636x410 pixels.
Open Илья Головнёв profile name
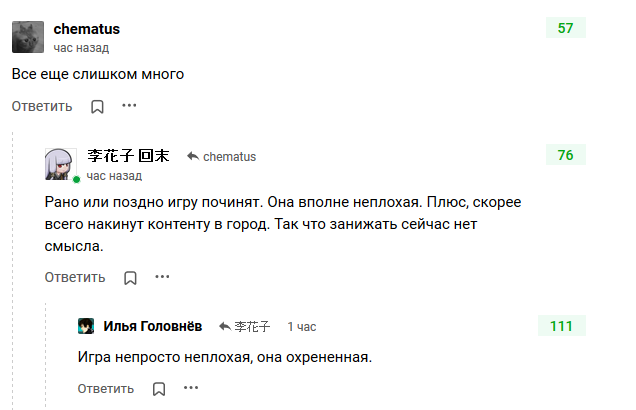point(152,327)
